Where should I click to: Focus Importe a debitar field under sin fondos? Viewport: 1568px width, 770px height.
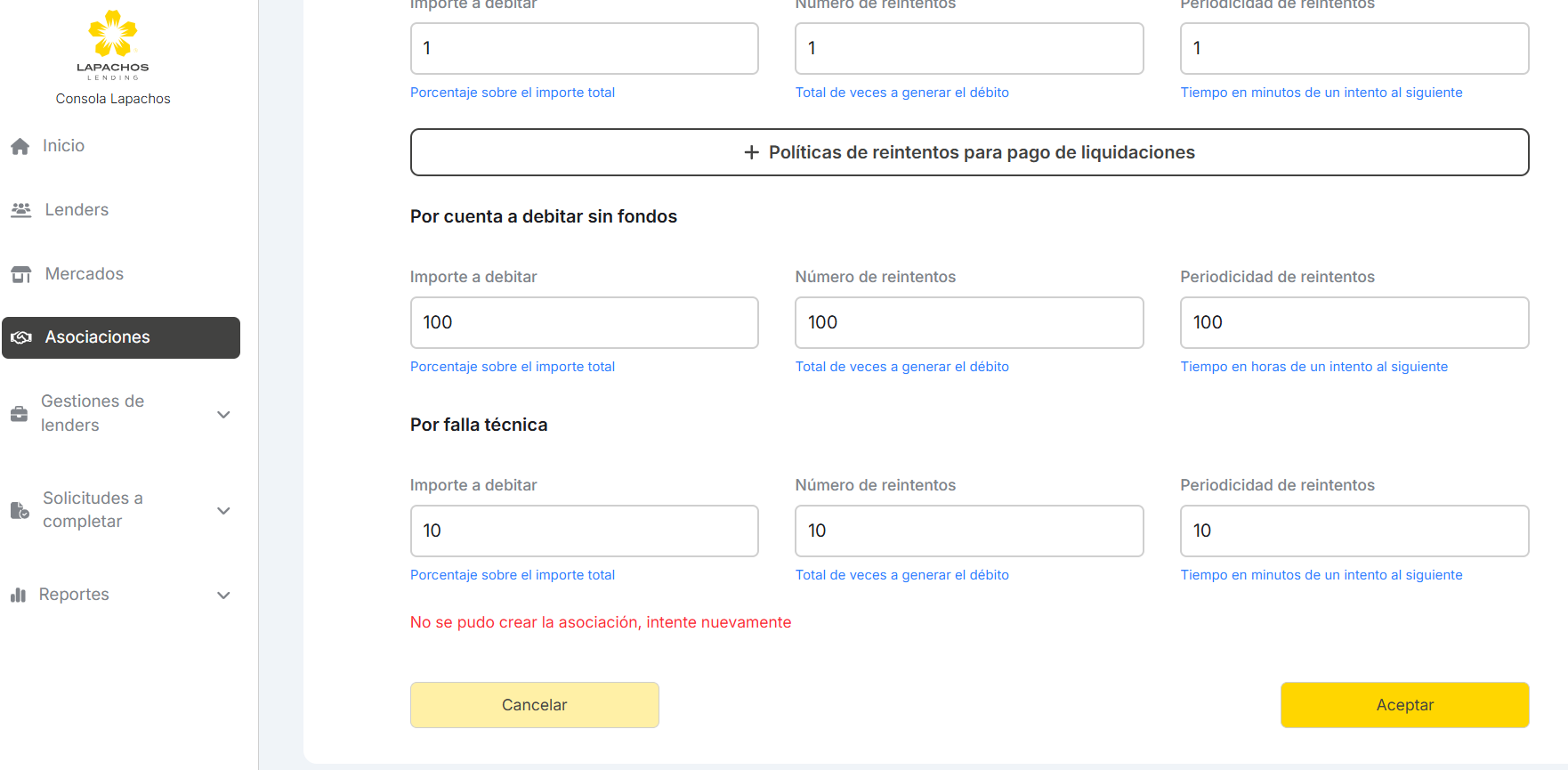click(584, 322)
